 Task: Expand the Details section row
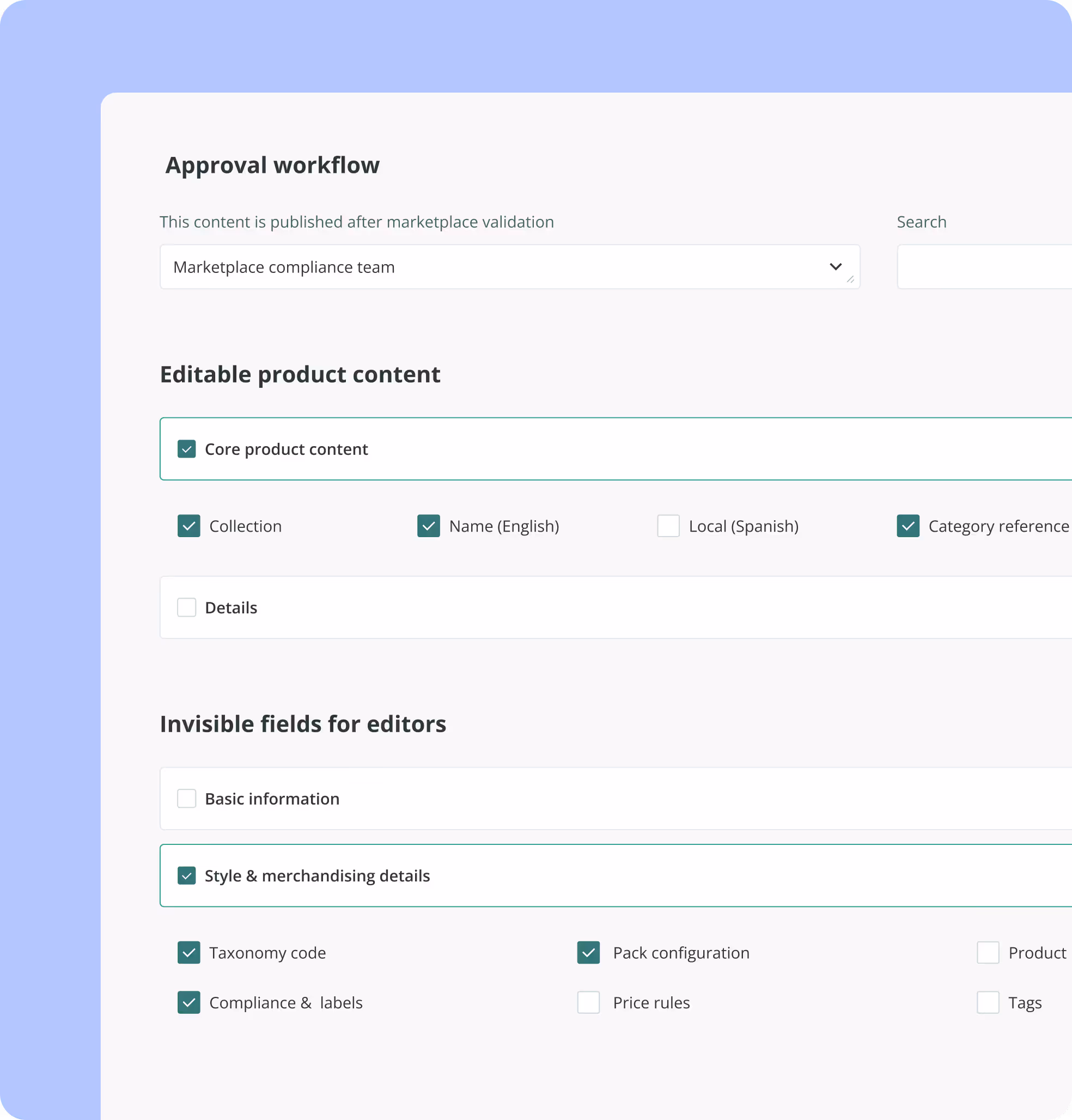[x=629, y=607]
